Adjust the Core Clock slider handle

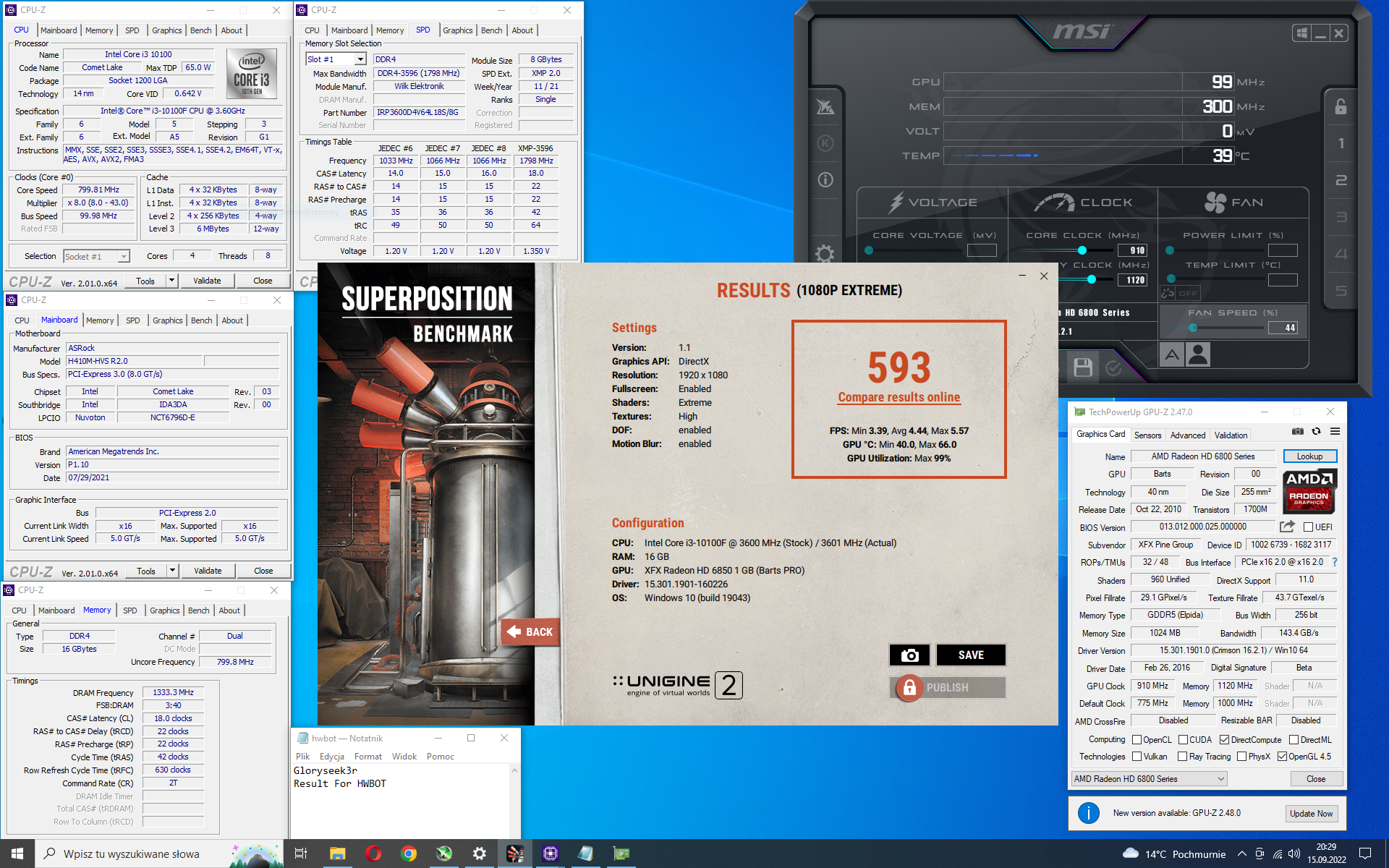point(1082,250)
